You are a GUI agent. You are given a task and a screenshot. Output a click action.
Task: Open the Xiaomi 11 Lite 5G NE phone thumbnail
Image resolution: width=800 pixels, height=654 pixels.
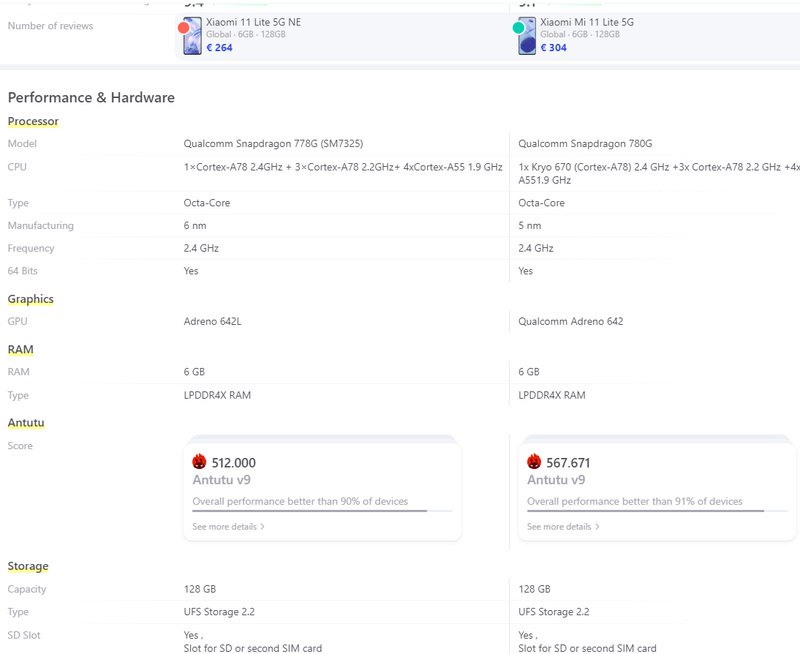[x=192, y=36]
